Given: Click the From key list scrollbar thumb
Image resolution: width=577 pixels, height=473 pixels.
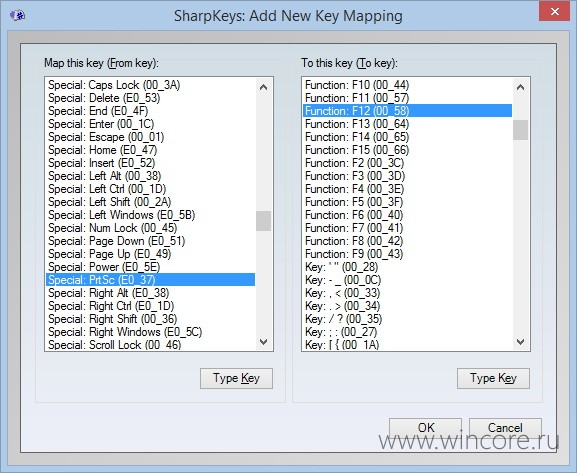Looking at the screenshot, I should 263,221.
